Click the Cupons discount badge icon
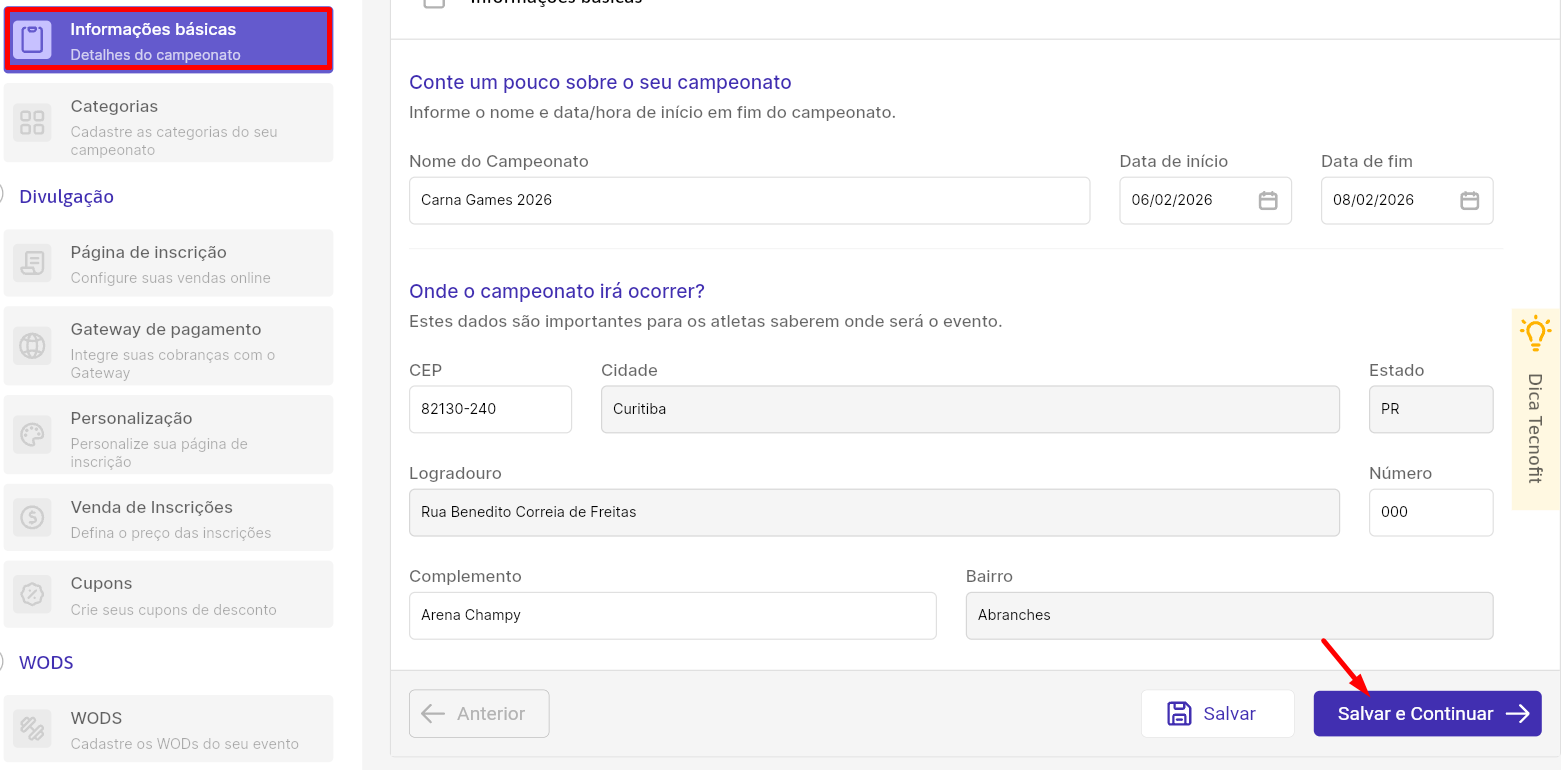 [x=32, y=594]
